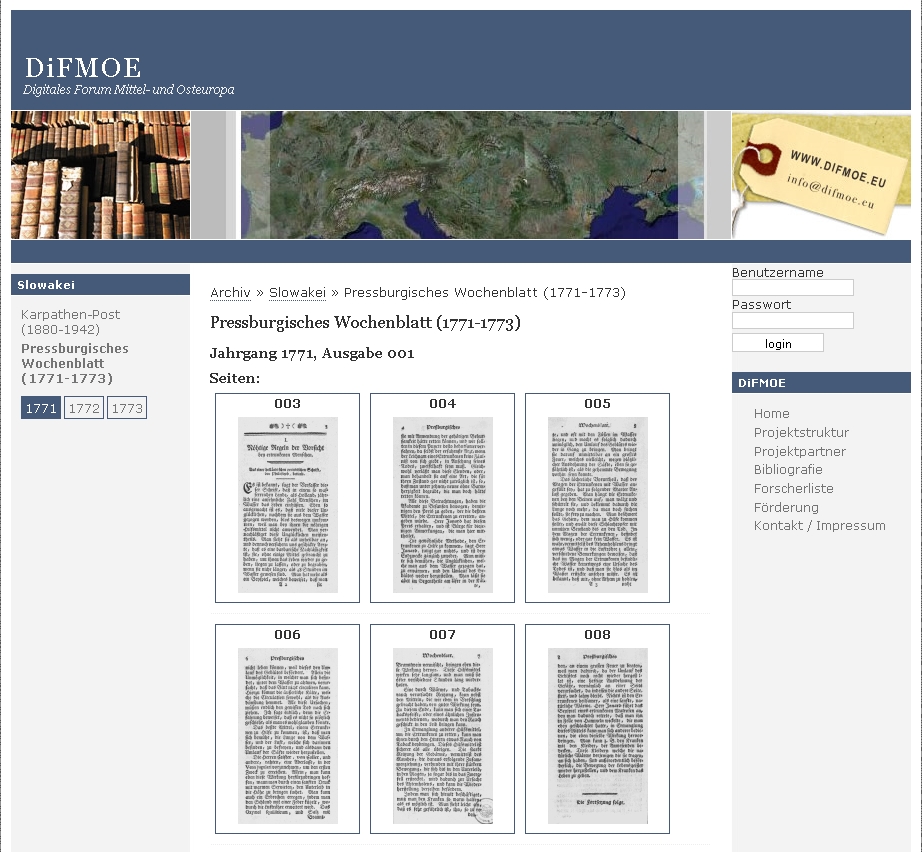Select year 1772 in sidebar
This screenshot has height=852, width=922.
tap(84, 408)
